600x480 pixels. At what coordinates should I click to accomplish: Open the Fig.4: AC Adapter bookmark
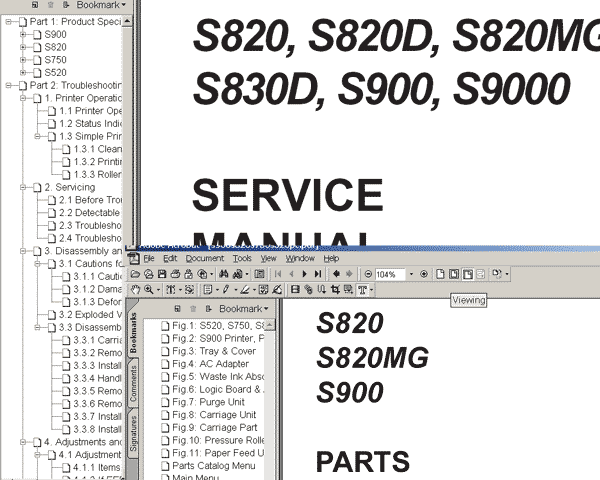coord(205,364)
